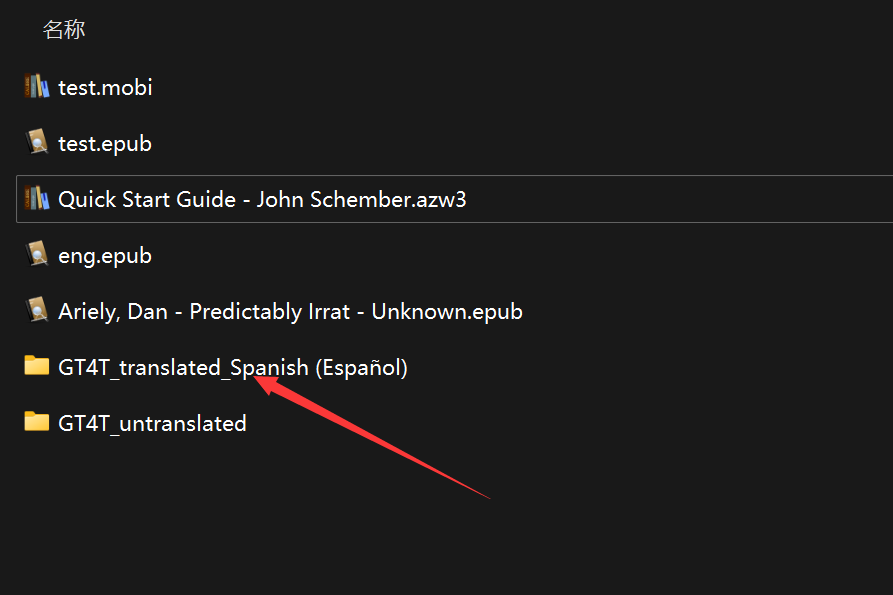
Task: Click the GT4T_translated_Spanish folder icon
Action: [37, 367]
